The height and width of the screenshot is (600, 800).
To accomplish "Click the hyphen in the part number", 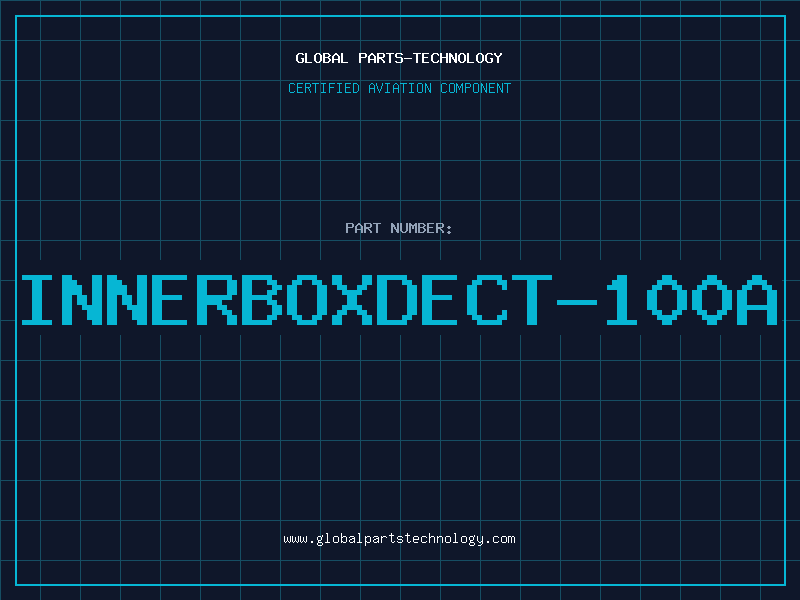I will [x=579, y=299].
